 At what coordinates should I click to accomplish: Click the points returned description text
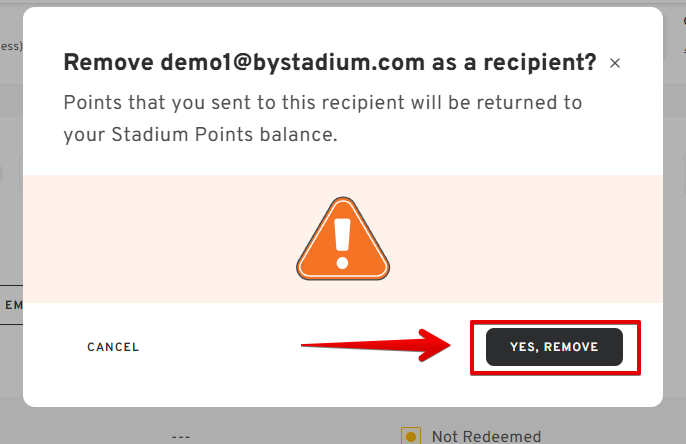pyautogui.click(x=323, y=119)
